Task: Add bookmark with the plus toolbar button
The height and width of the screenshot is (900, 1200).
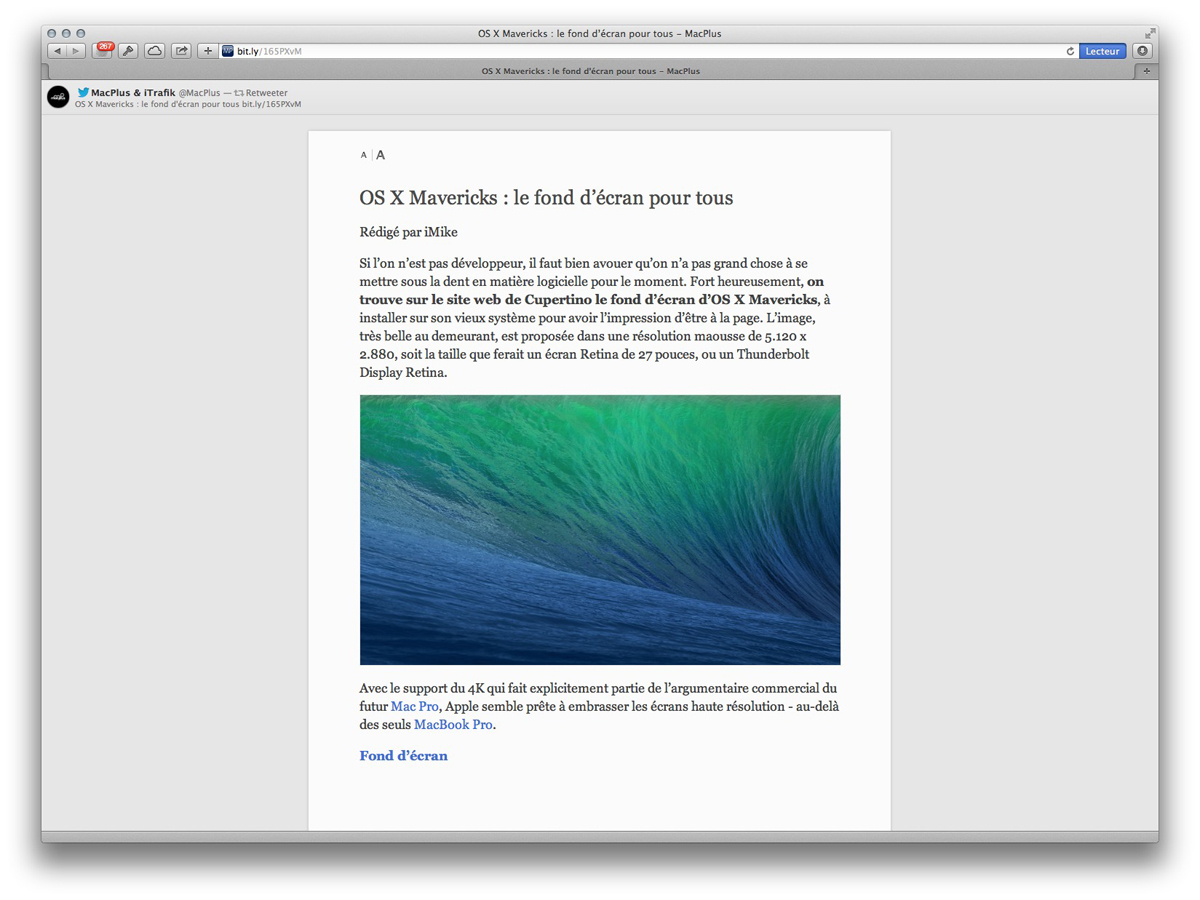Action: pyautogui.click(x=207, y=51)
